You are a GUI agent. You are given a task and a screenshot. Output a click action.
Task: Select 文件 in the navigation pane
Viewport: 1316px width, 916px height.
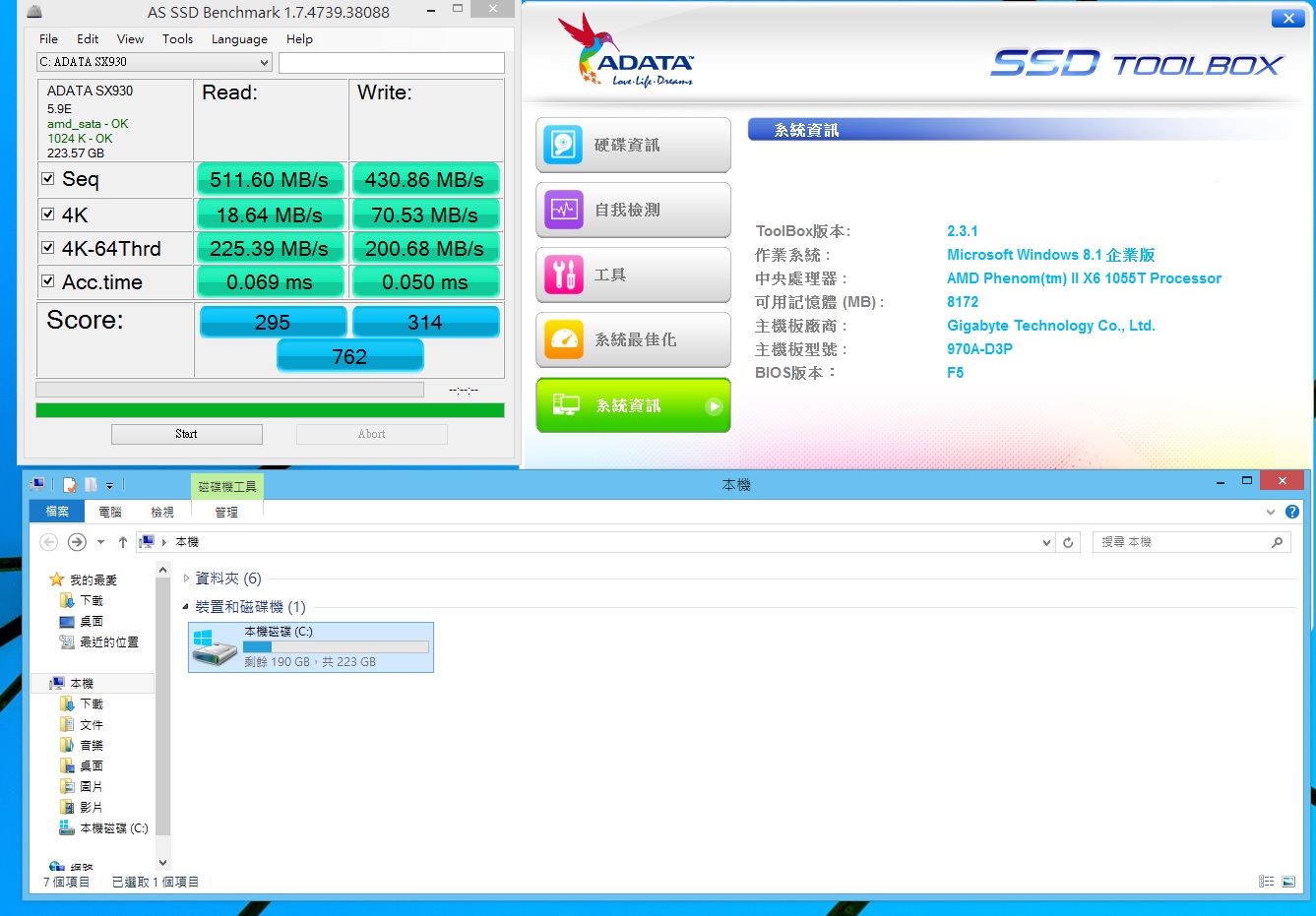coord(92,724)
